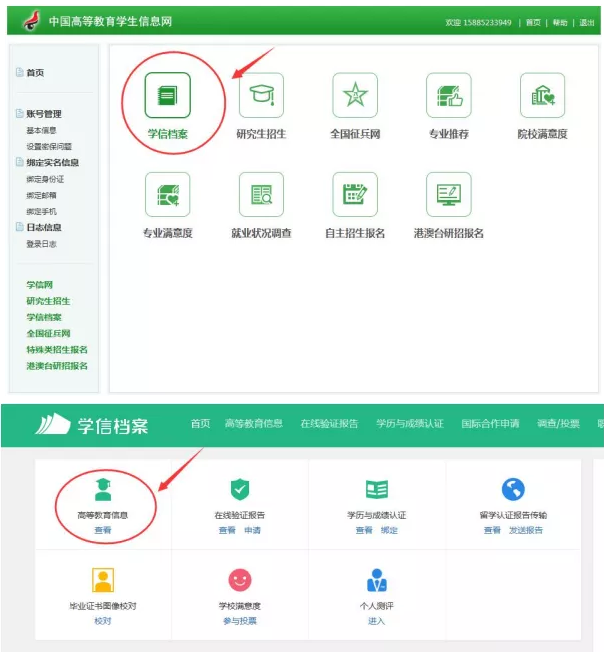This screenshot has height=656, width=604.
Task: Click 首页 in the top header bar
Action: click(533, 23)
